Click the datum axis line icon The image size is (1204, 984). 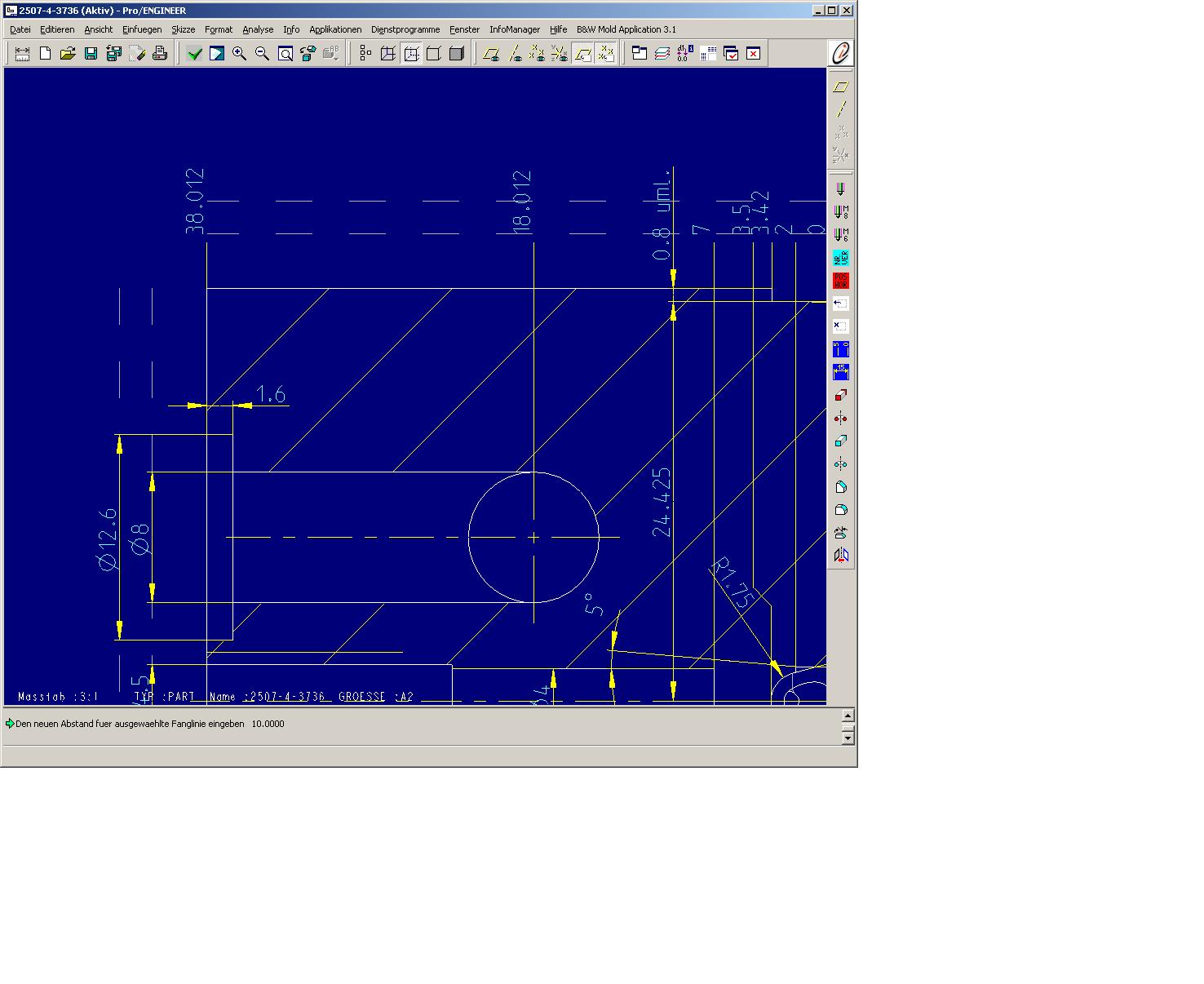[841, 109]
